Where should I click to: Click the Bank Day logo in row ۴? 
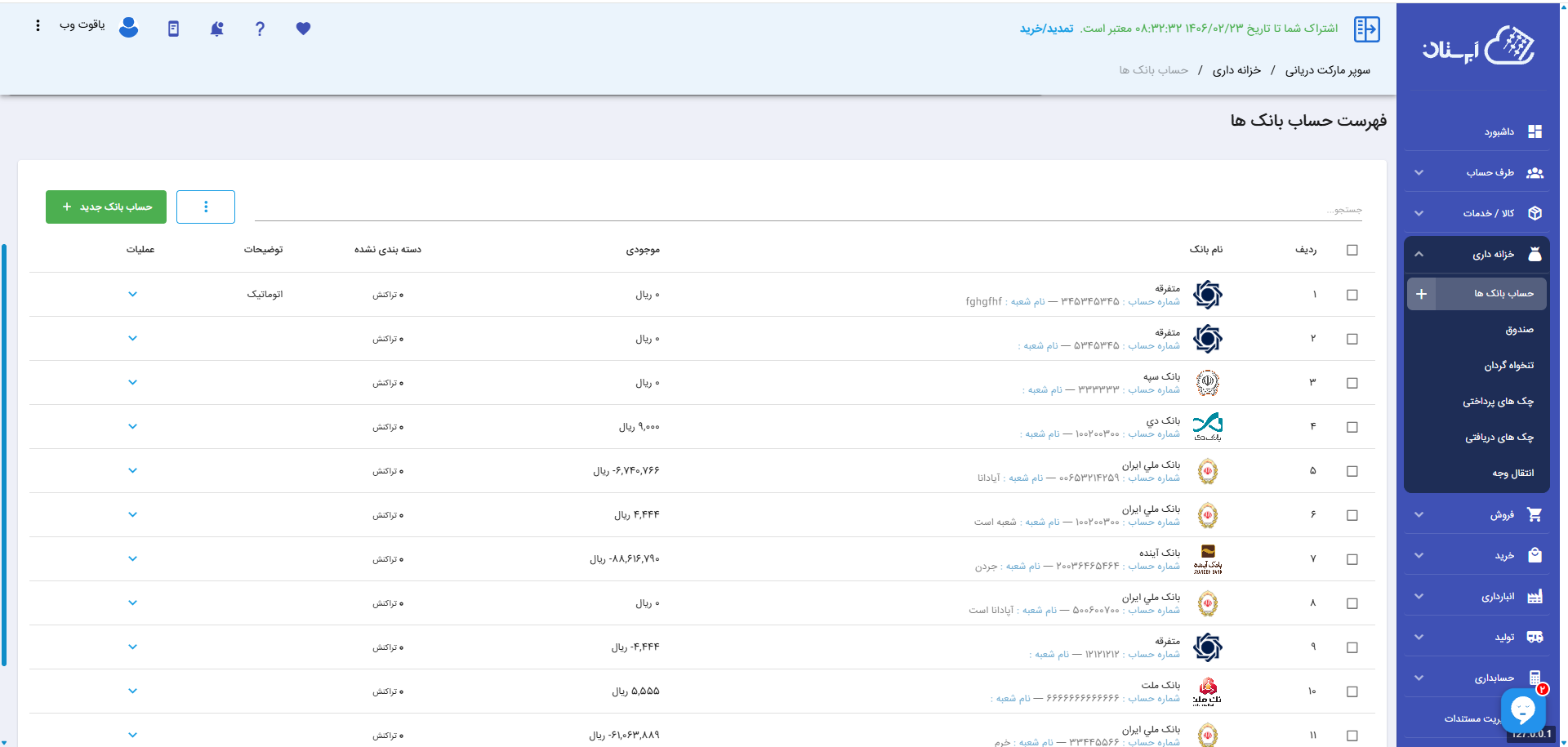pos(1207,427)
